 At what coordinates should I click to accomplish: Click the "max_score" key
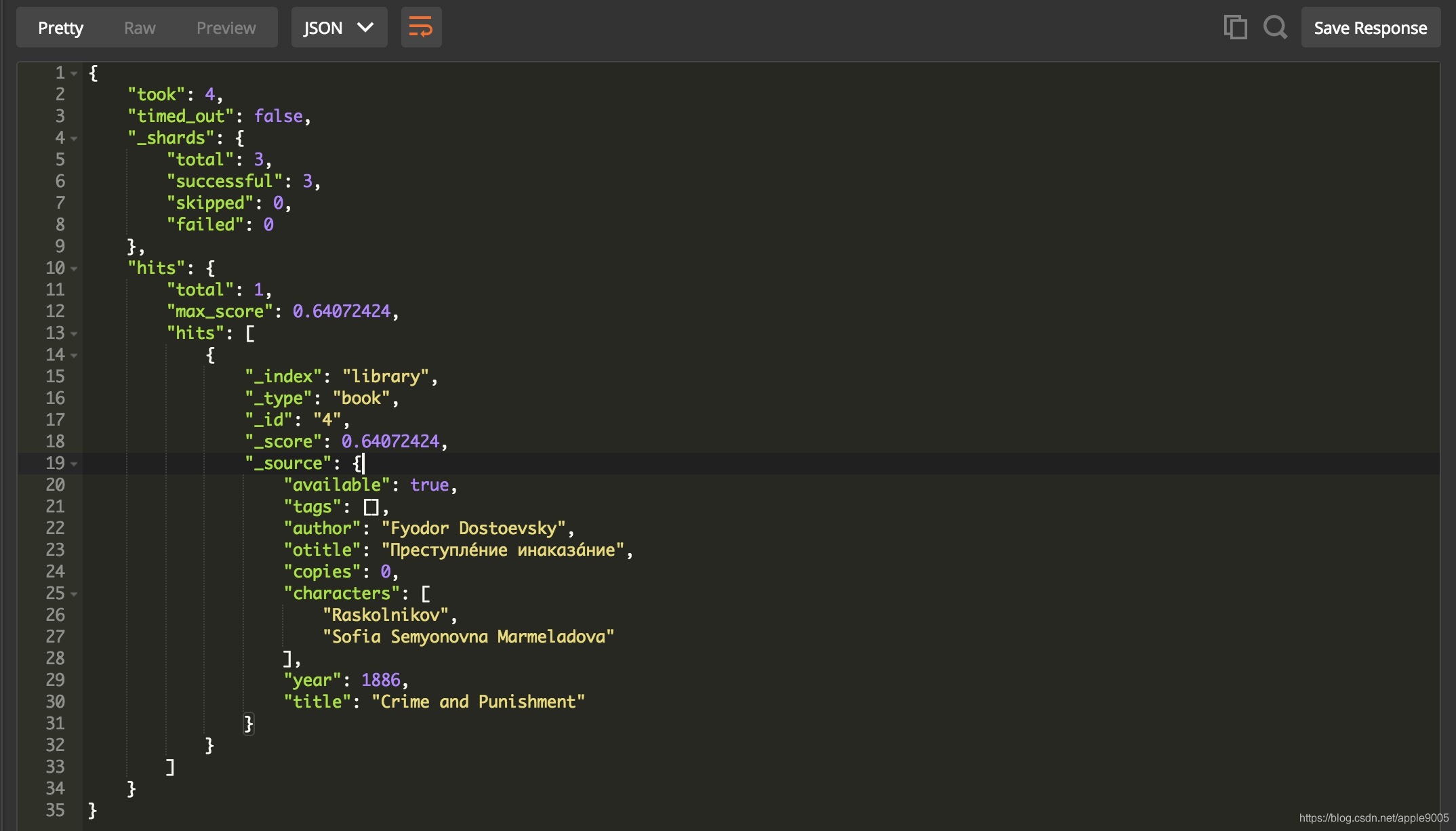[x=220, y=311]
